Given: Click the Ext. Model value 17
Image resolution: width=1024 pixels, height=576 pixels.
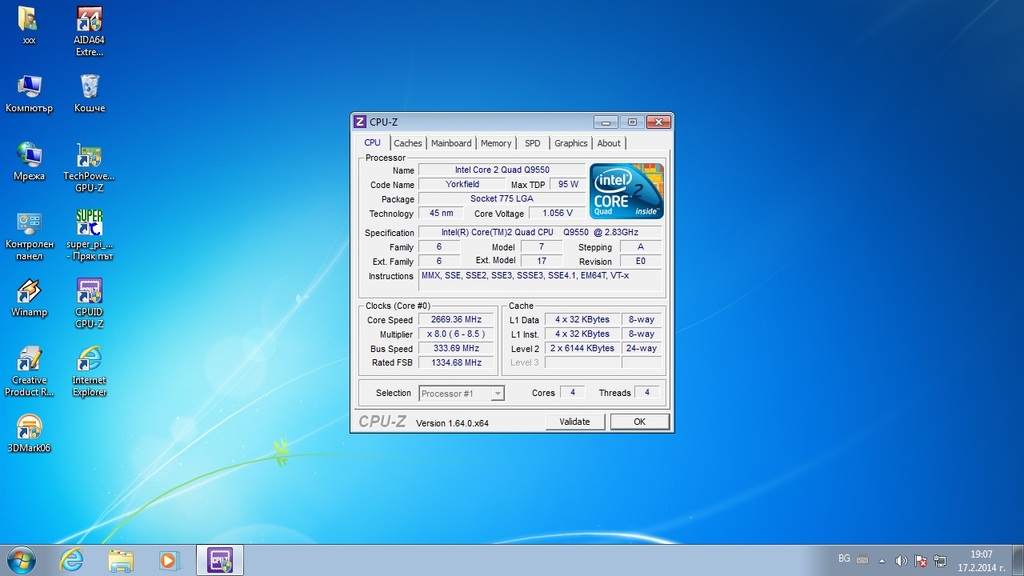Looking at the screenshot, I should click(x=541, y=261).
